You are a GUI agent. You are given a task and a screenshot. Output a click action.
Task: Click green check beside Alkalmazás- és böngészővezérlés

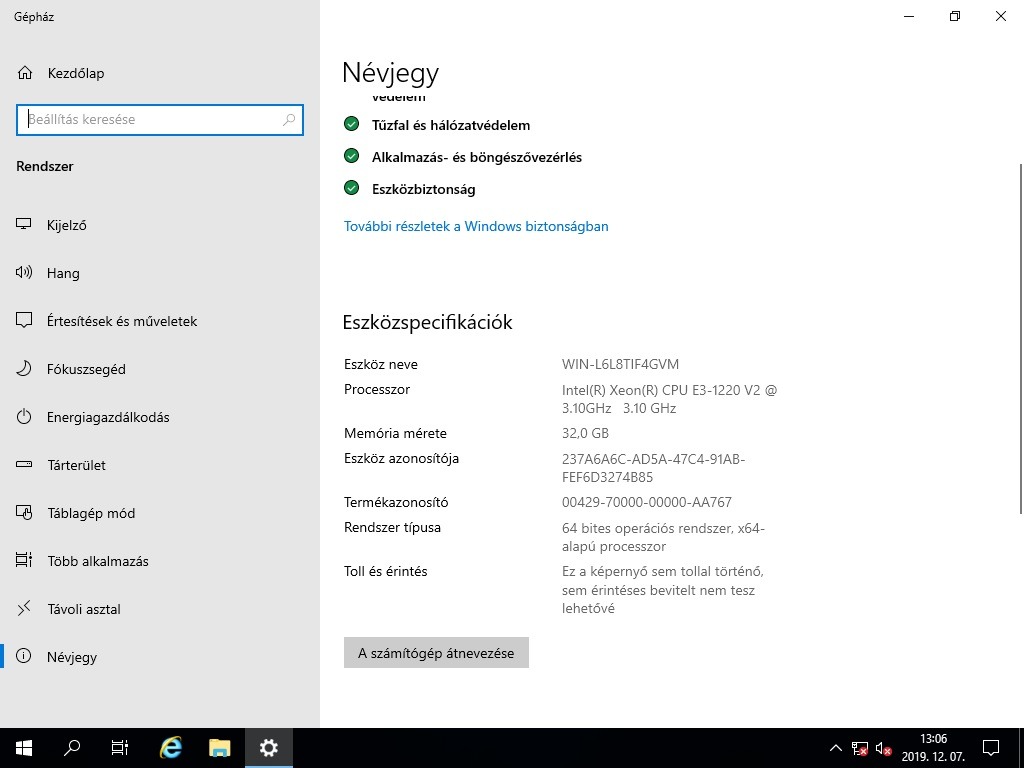coord(351,156)
